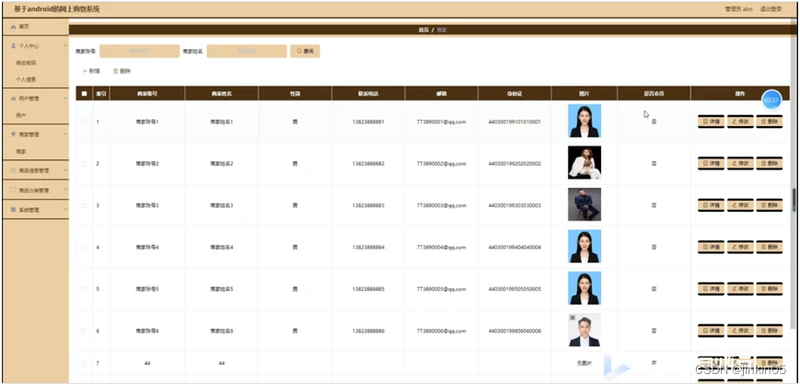
Task: Open the 首页 home item in sidebar
Action: coord(35,27)
